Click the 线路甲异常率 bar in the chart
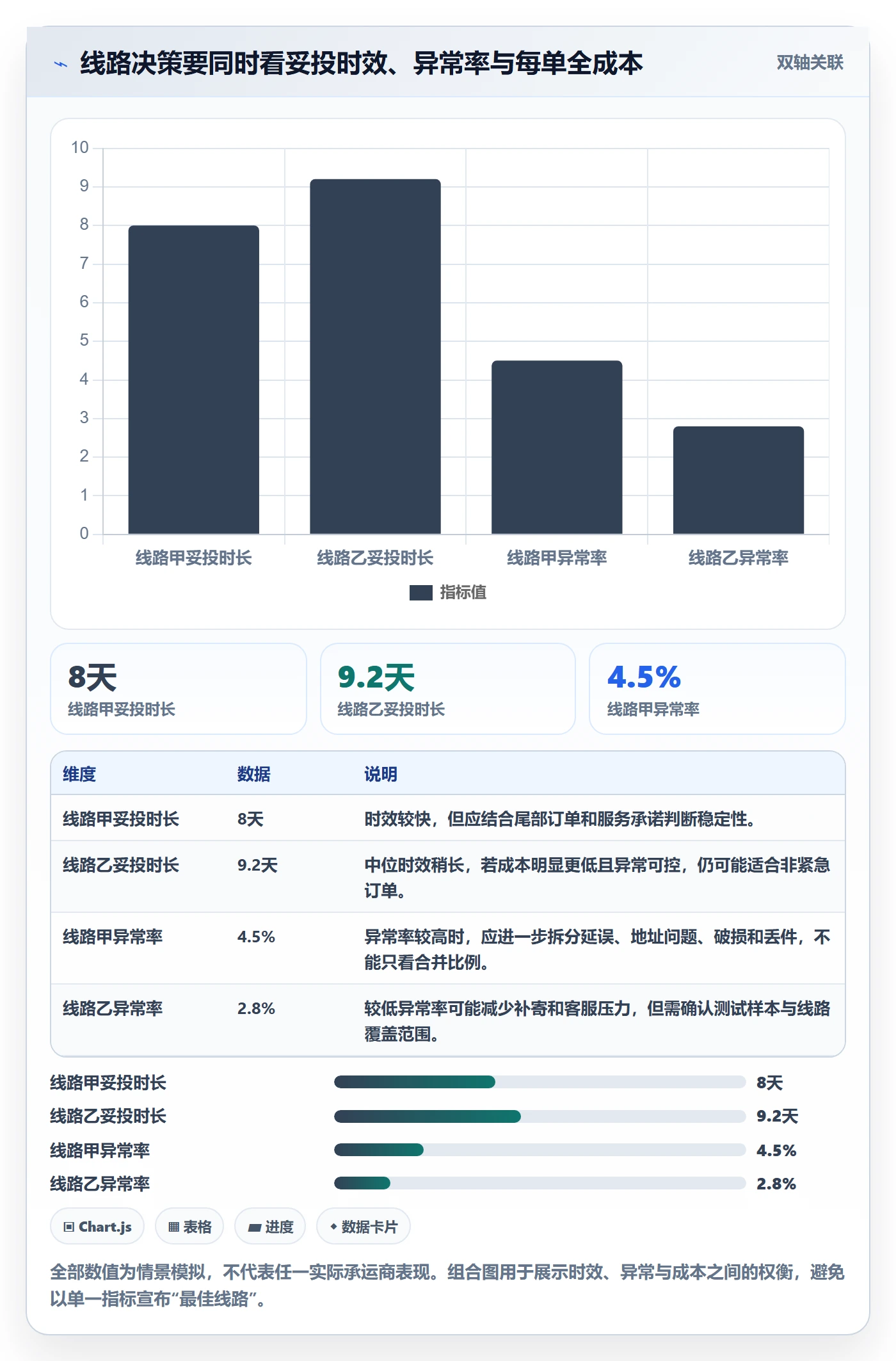This screenshot has height=1361, width=896. pos(557,447)
